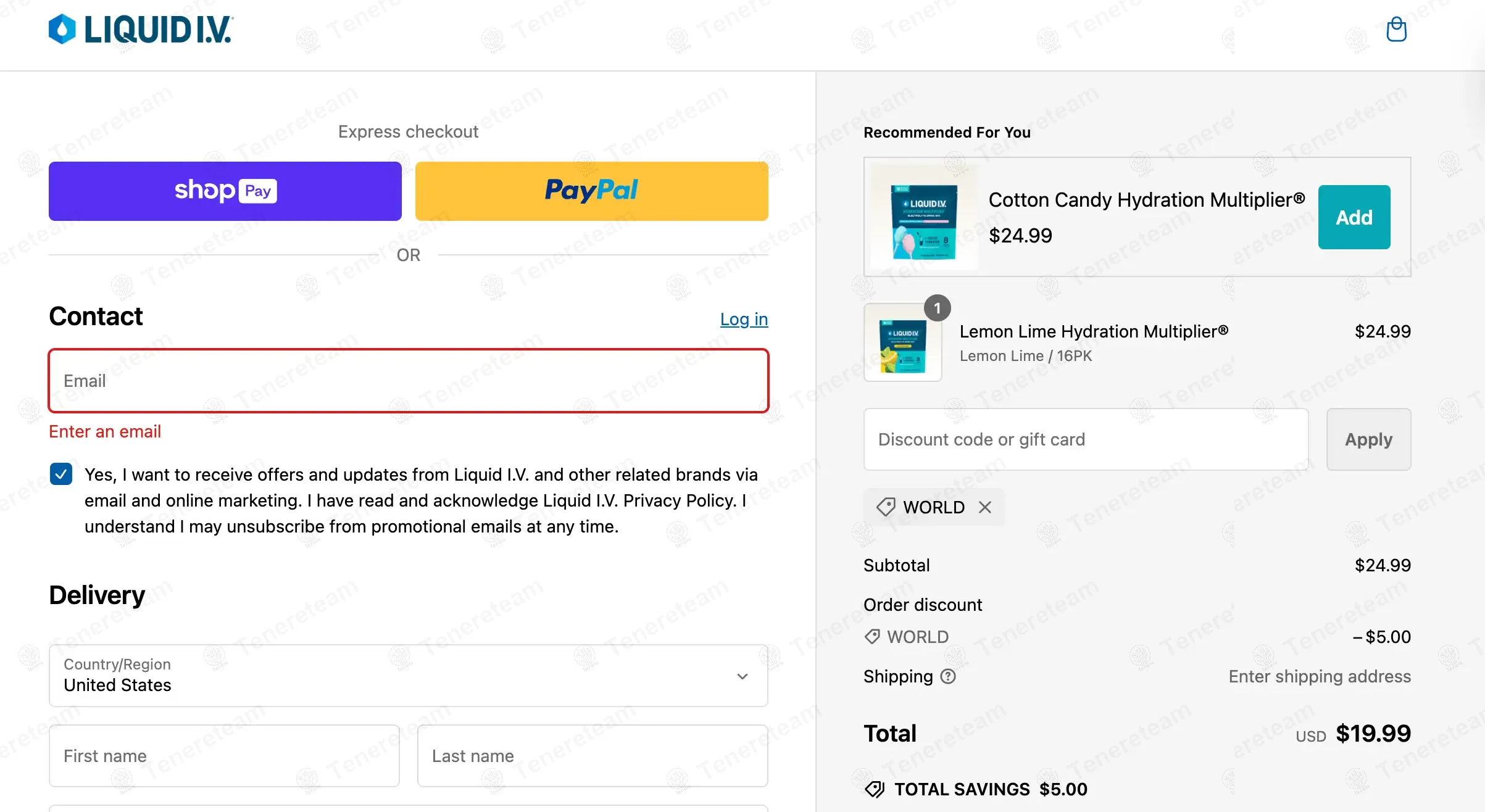Viewport: 1485px width, 812px height.
Task: Click the Discount code or gift card field
Action: coord(1086,439)
